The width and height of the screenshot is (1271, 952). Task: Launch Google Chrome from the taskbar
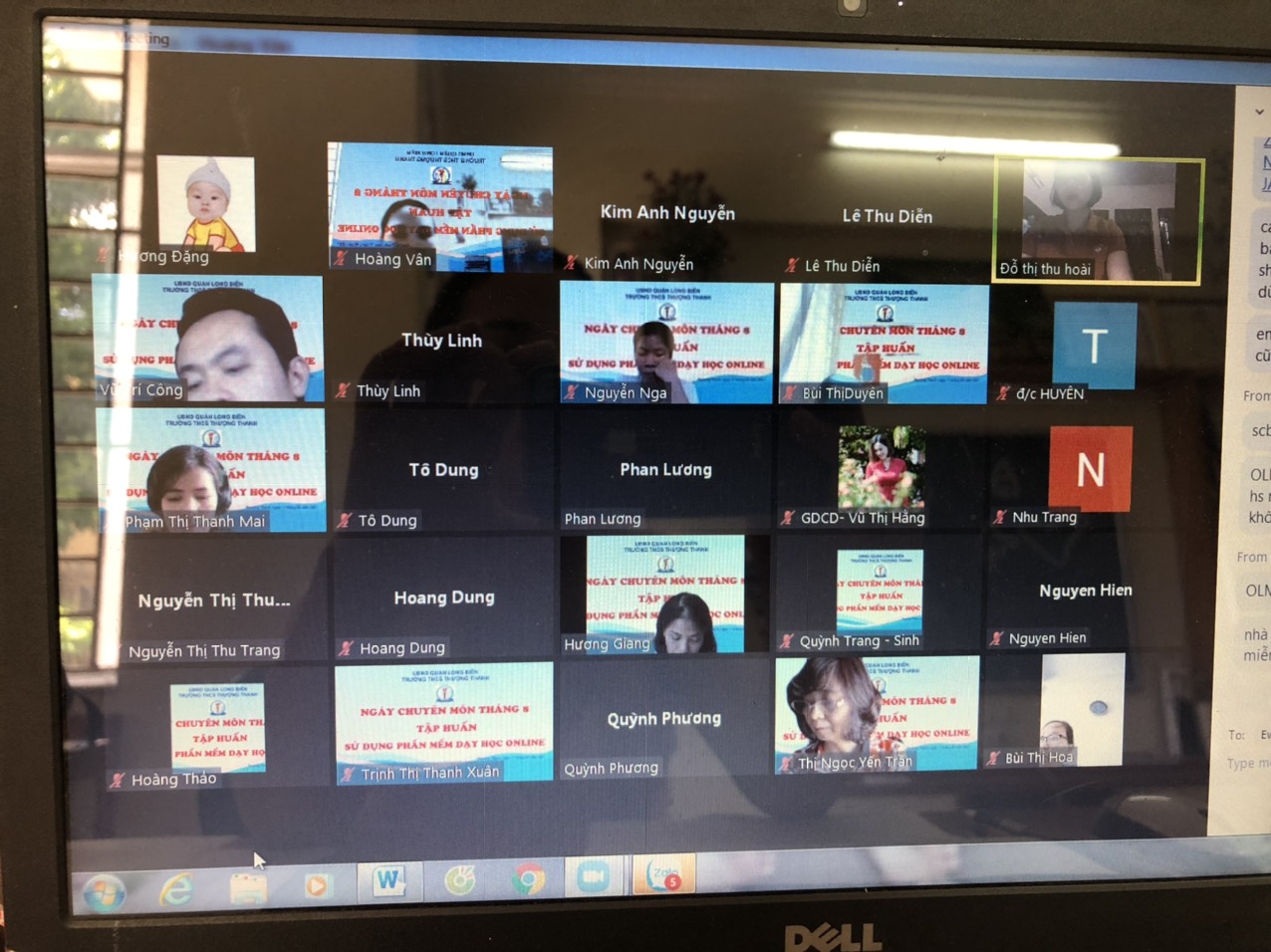[528, 878]
